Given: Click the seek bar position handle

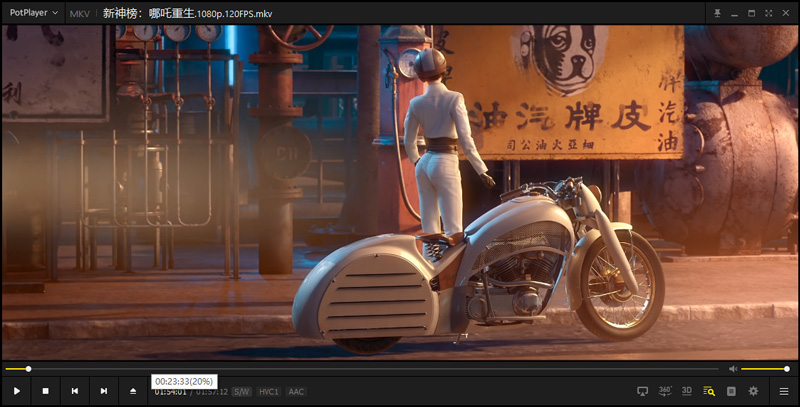Looking at the screenshot, I should (29, 369).
